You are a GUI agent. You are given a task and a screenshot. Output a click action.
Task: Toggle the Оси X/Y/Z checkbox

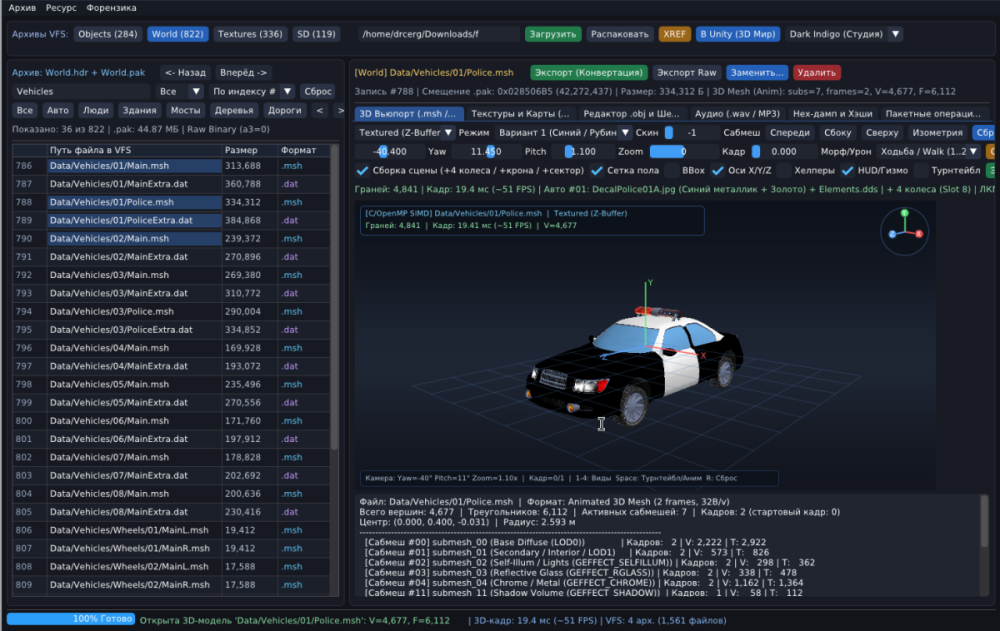717,170
